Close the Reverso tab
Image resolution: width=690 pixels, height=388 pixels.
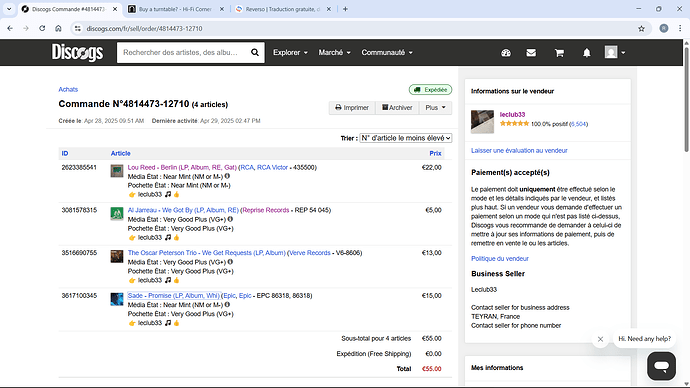[328, 9]
